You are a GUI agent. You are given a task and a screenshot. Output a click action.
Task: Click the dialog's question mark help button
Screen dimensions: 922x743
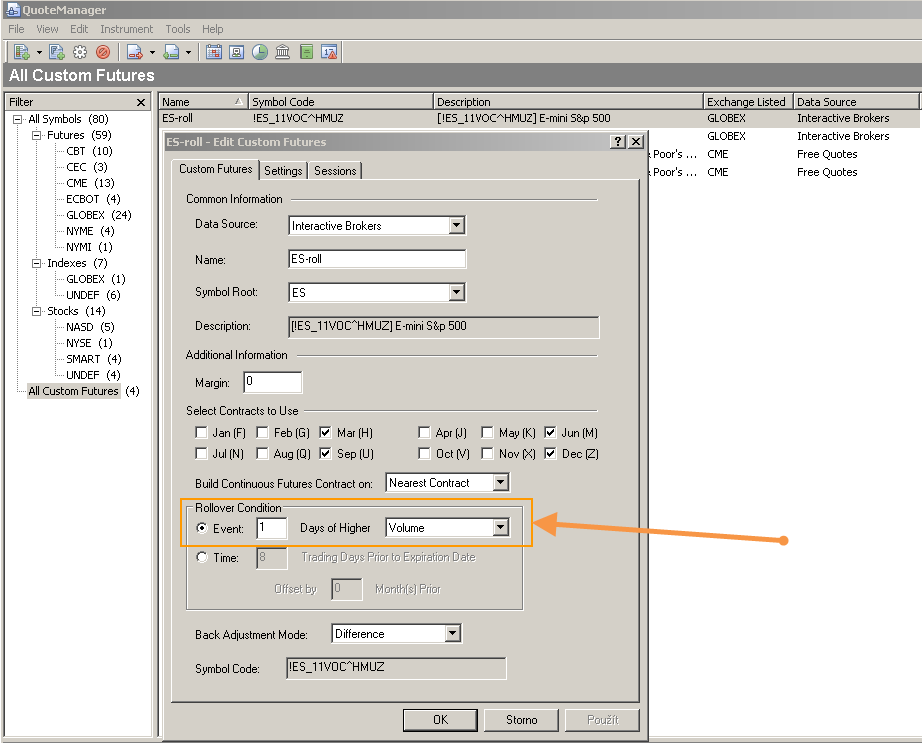[x=618, y=142]
